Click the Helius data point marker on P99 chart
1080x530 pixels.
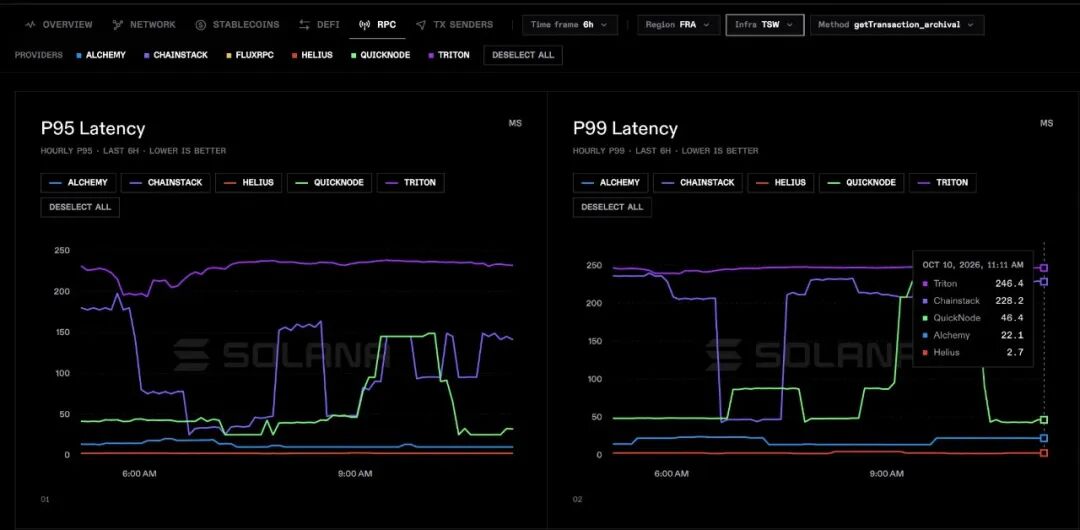click(x=1044, y=453)
